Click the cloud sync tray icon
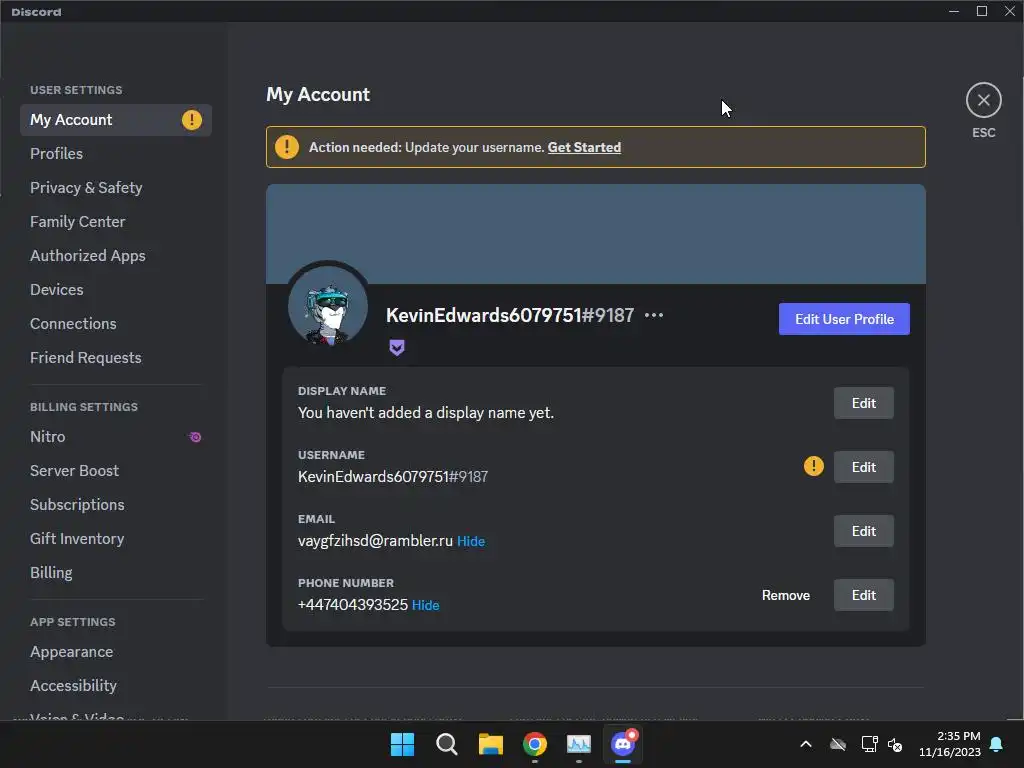Screen dimensions: 1024x768 click(x=838, y=744)
